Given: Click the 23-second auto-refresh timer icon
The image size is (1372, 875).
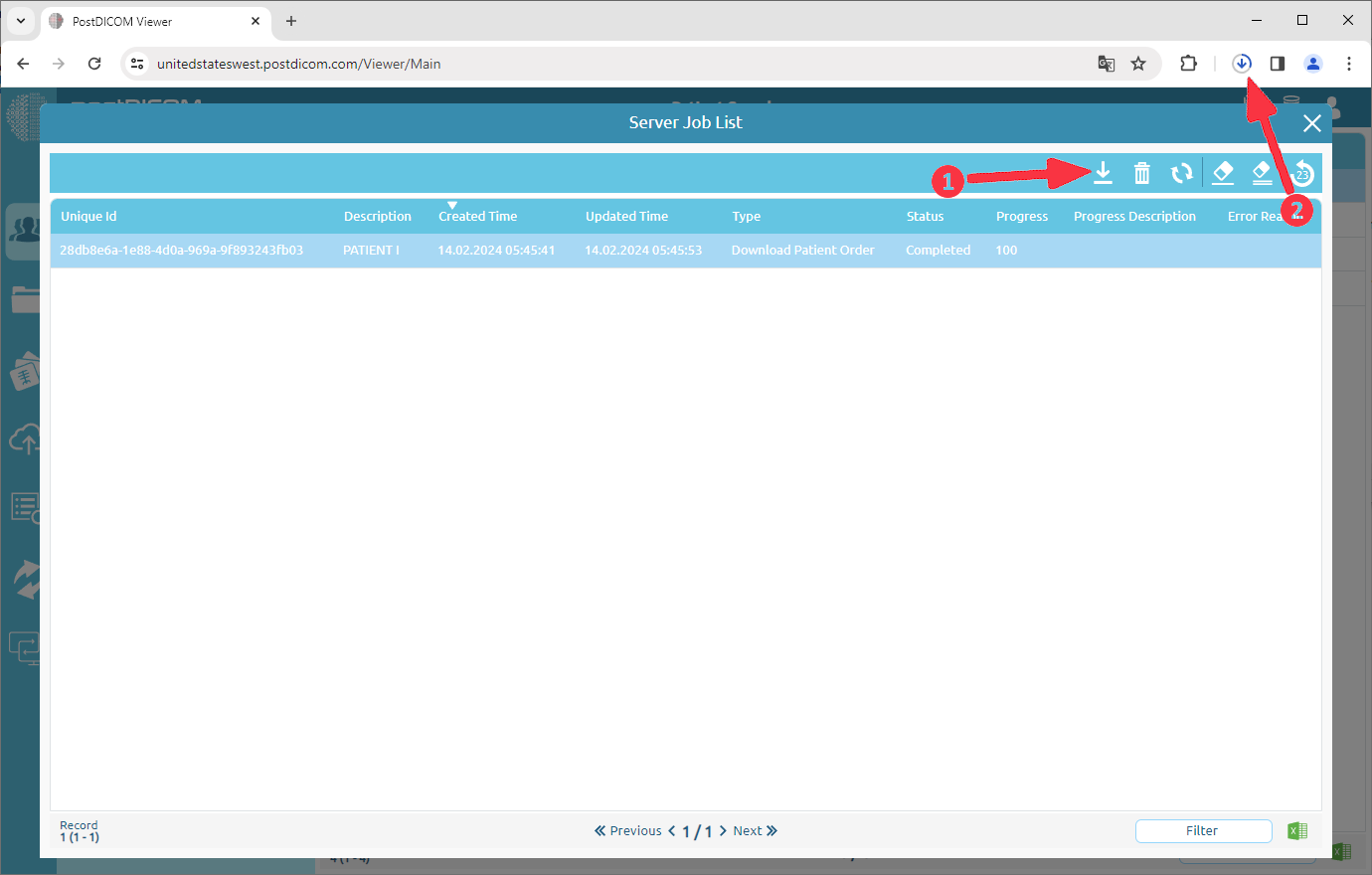Looking at the screenshot, I should pyautogui.click(x=1300, y=172).
